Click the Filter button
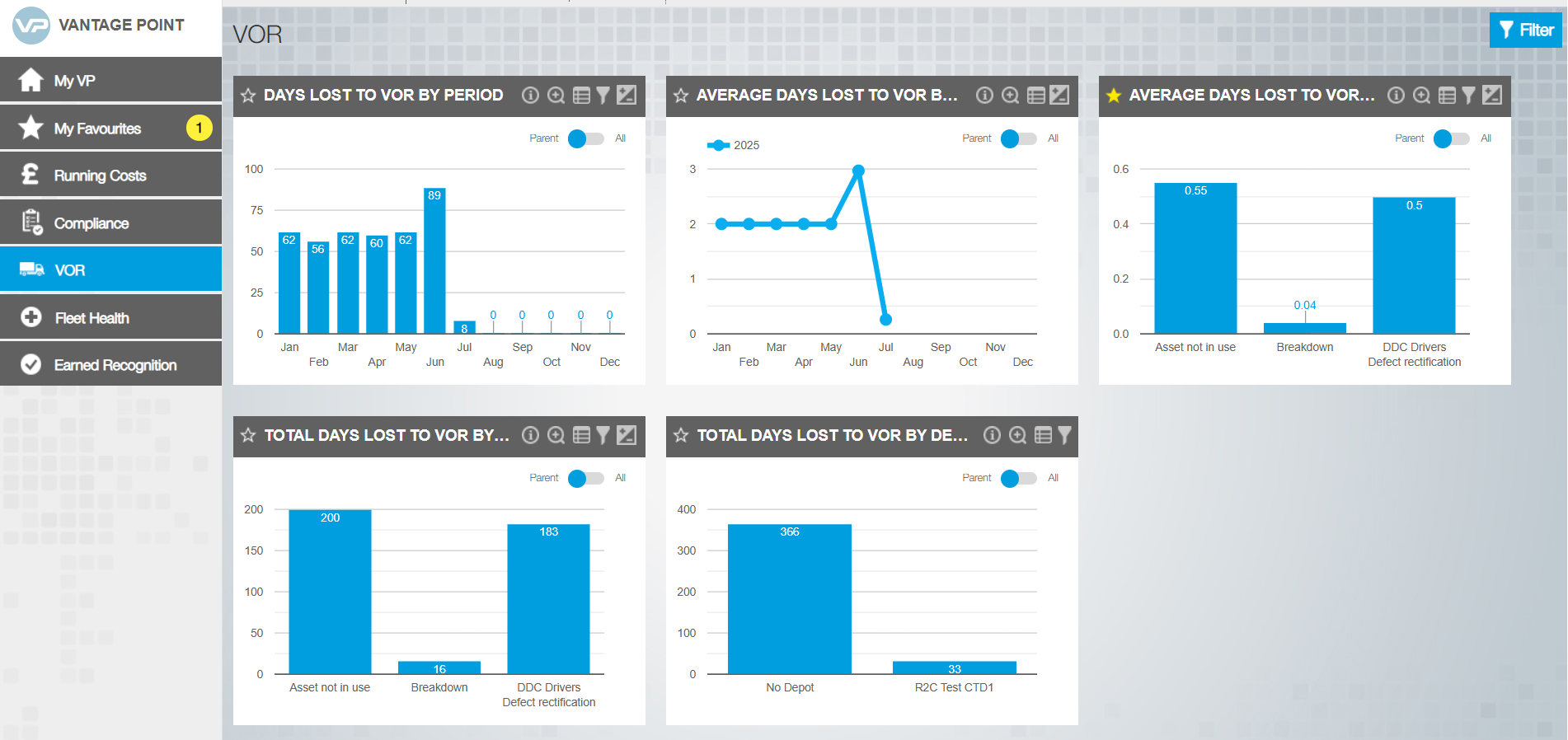This screenshot has height=740, width=1568. [1526, 30]
